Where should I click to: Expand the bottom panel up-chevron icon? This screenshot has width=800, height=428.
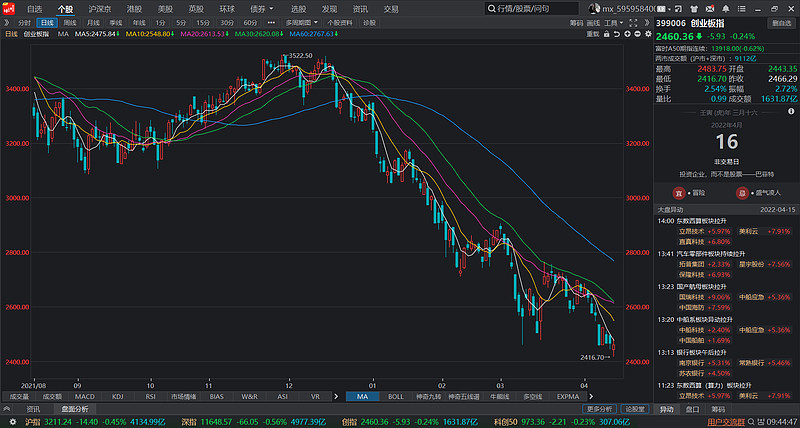pos(6,409)
